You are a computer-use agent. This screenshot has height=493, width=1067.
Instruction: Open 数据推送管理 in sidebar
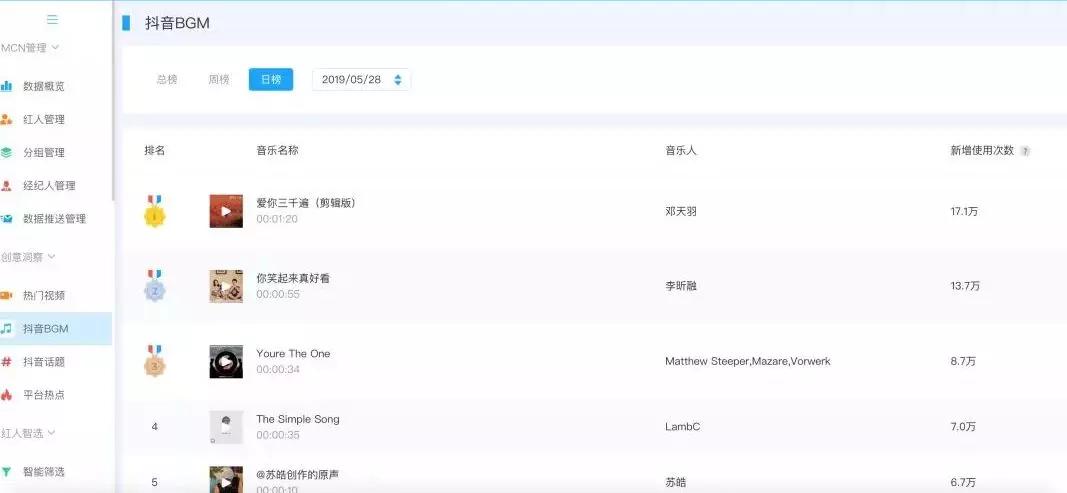(x=54, y=219)
